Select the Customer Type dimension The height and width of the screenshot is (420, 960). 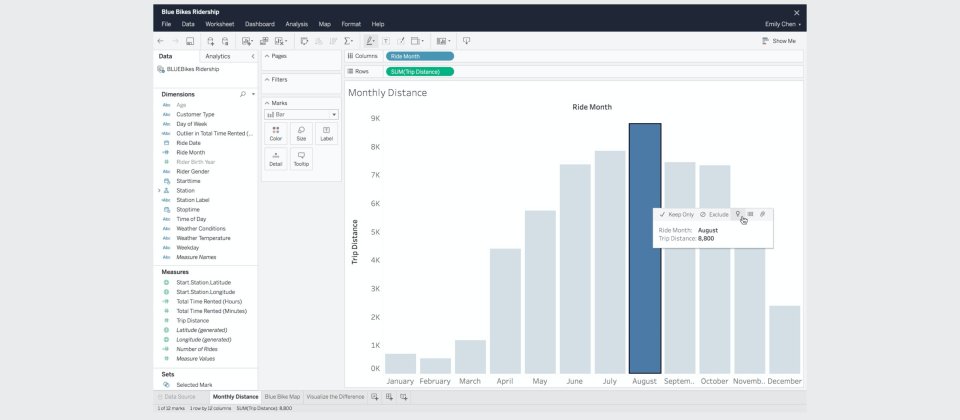tap(195, 114)
